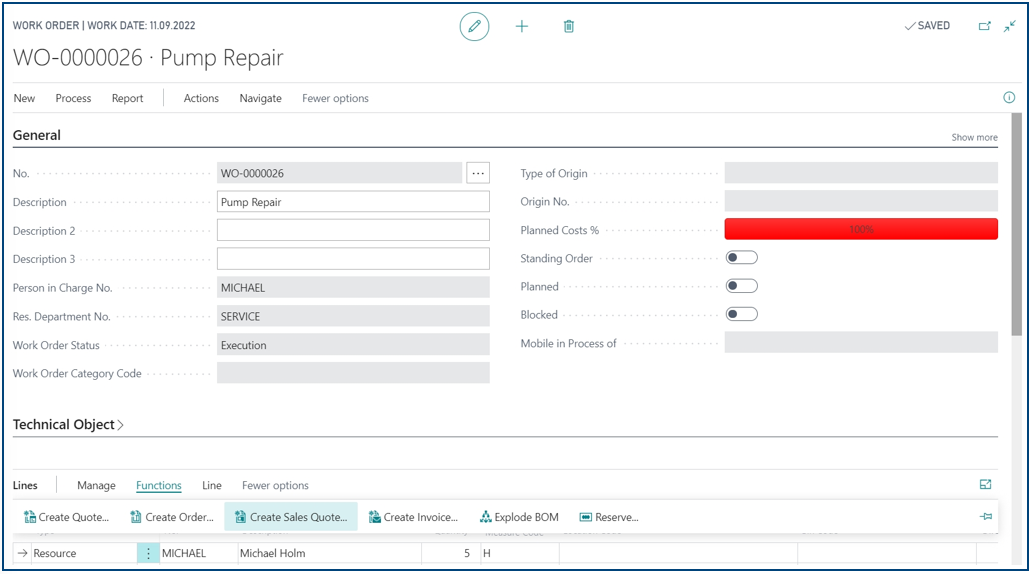The image size is (1032, 574).
Task: Click the Description field Pump Repair
Action: (x=353, y=201)
